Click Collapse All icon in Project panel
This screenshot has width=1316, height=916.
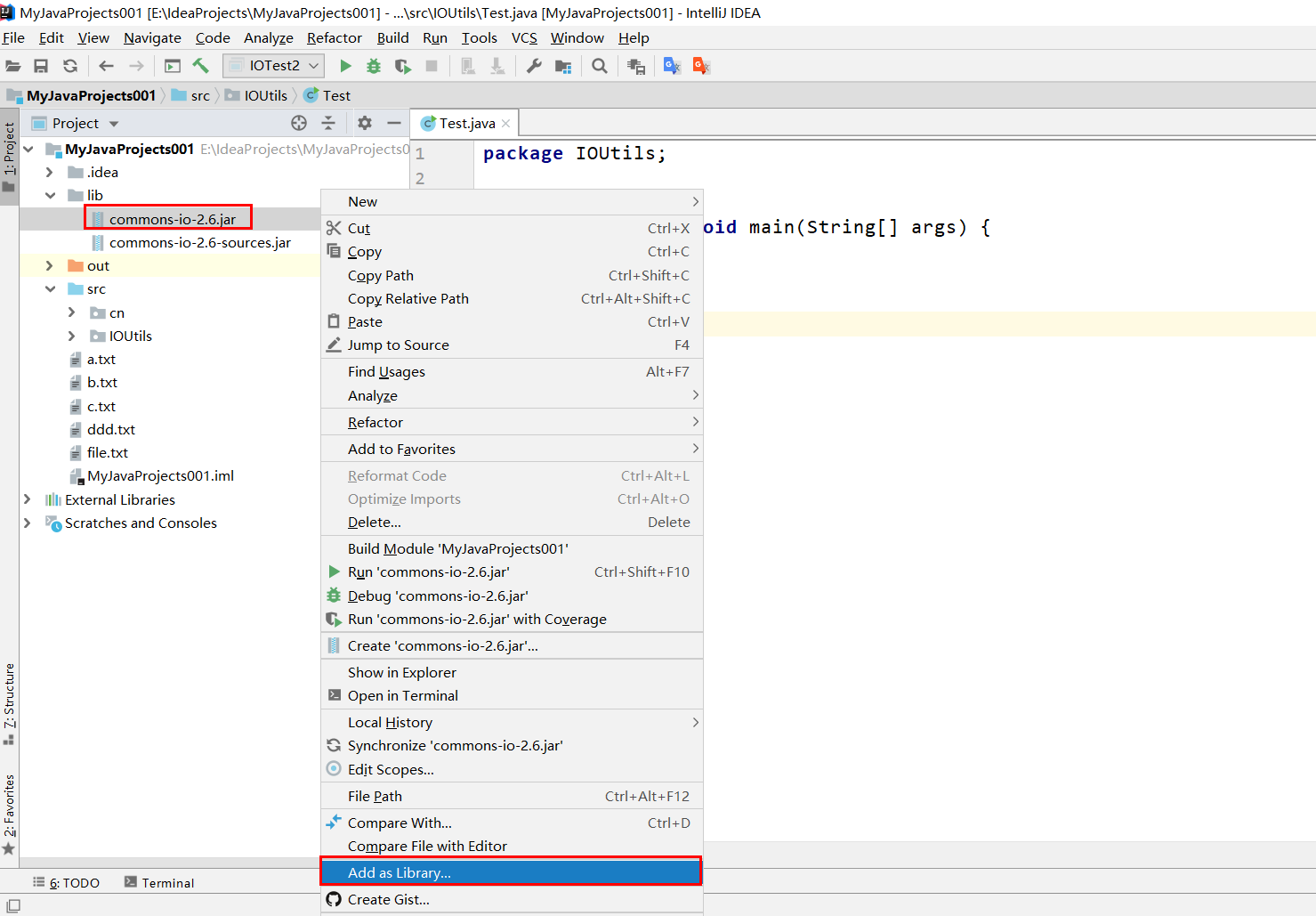pos(328,123)
